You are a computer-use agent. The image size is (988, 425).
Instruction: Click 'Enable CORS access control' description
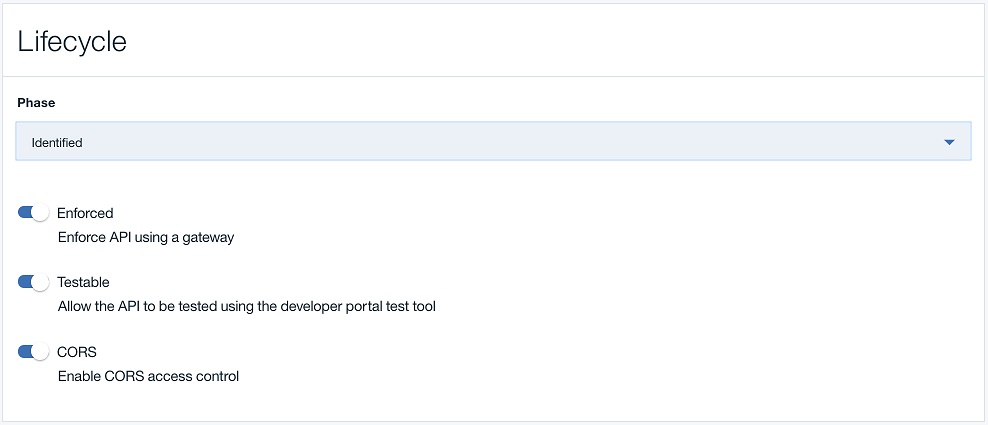click(148, 376)
